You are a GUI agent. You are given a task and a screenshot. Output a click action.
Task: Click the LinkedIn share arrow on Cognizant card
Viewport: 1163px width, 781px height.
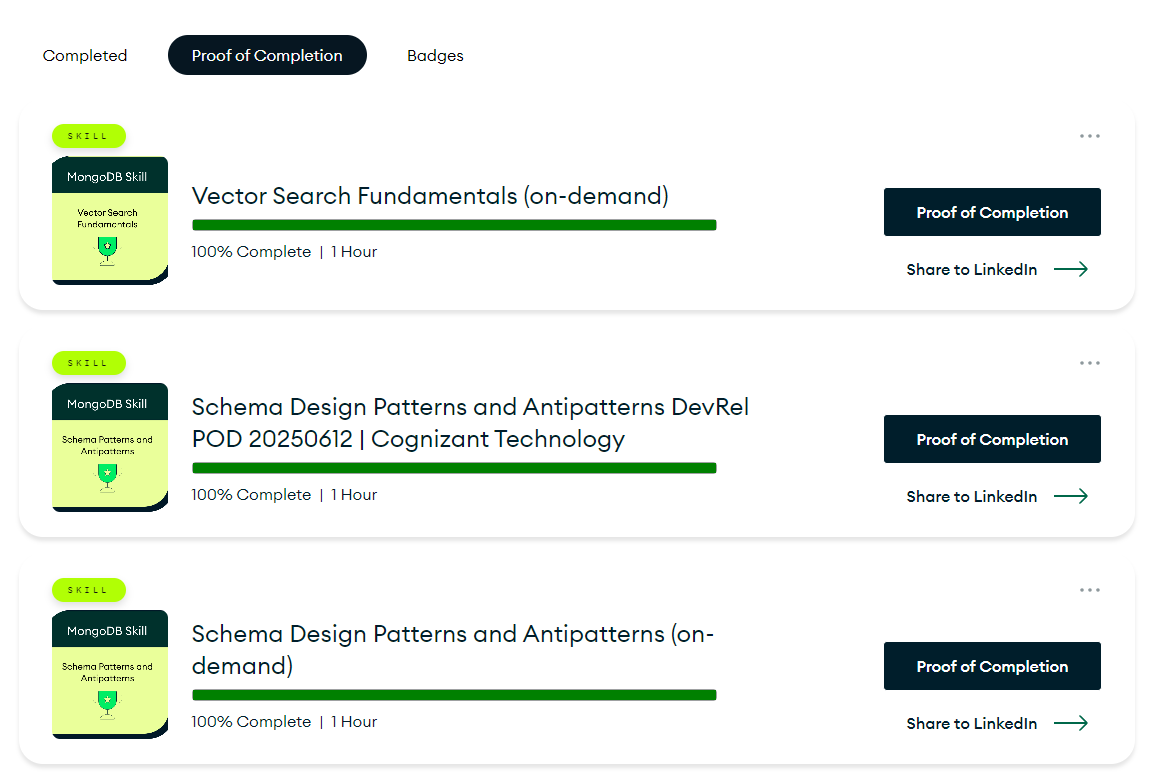pyautogui.click(x=1070, y=496)
